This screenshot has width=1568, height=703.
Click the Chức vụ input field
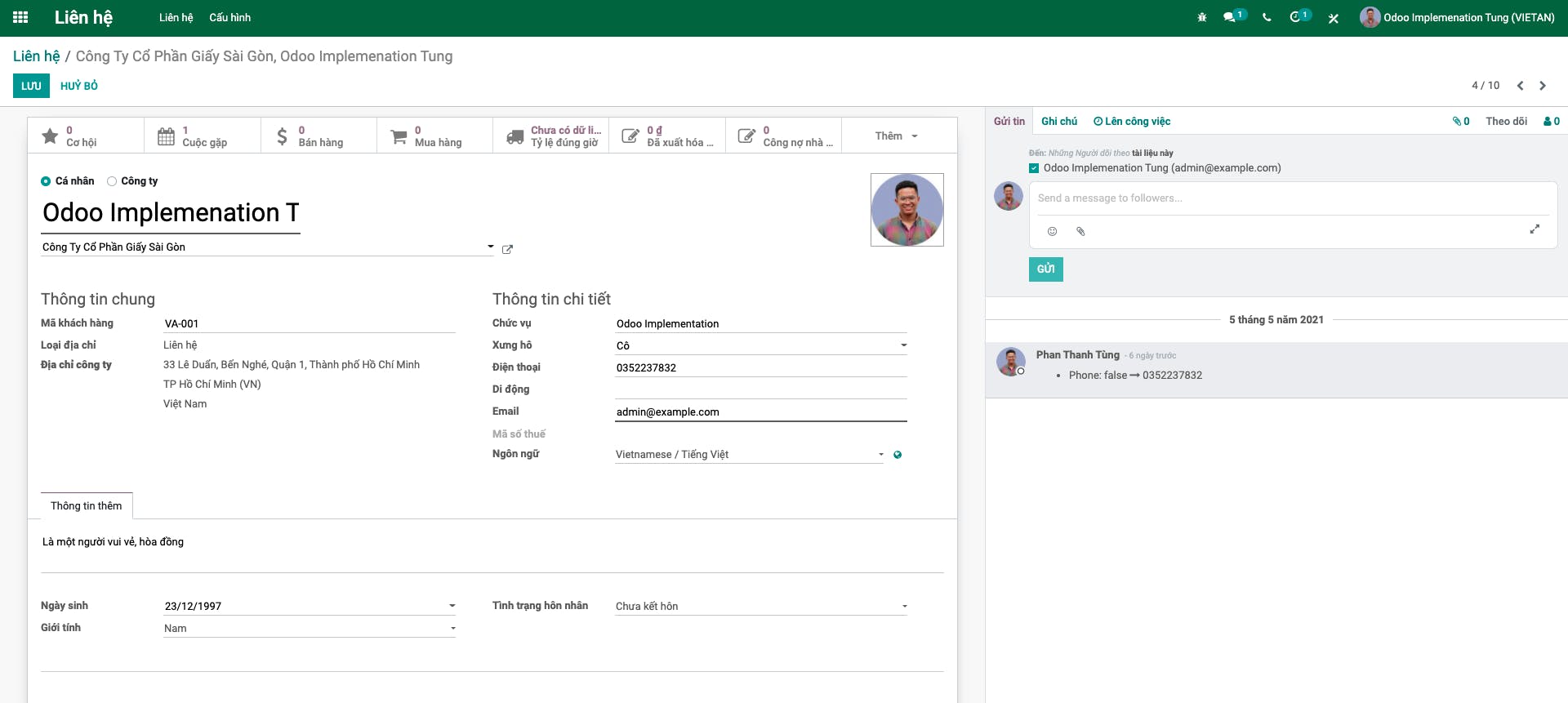(x=761, y=323)
